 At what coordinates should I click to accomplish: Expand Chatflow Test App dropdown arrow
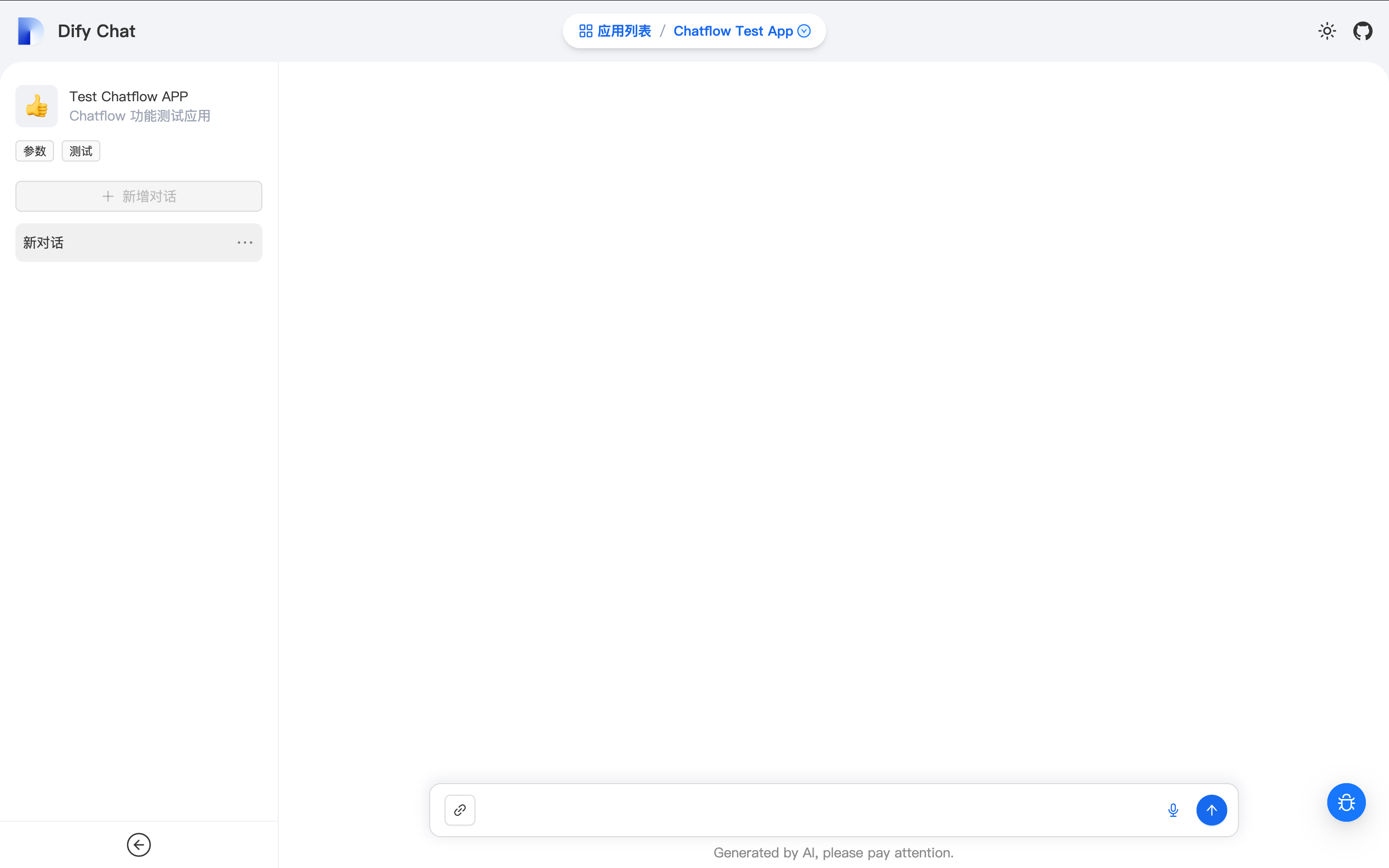(804, 31)
